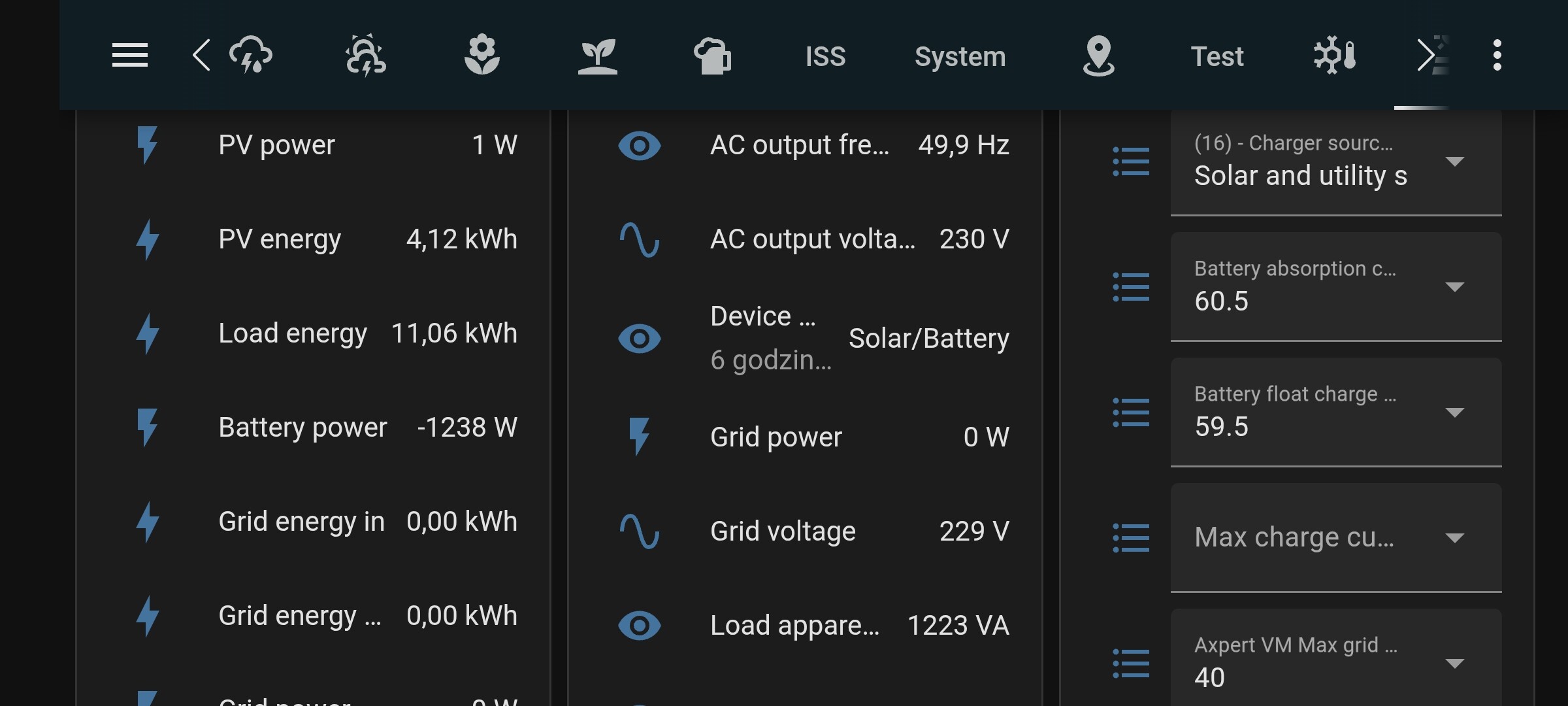Open the hamburger sidebar menu
1568x706 pixels.
129,56
